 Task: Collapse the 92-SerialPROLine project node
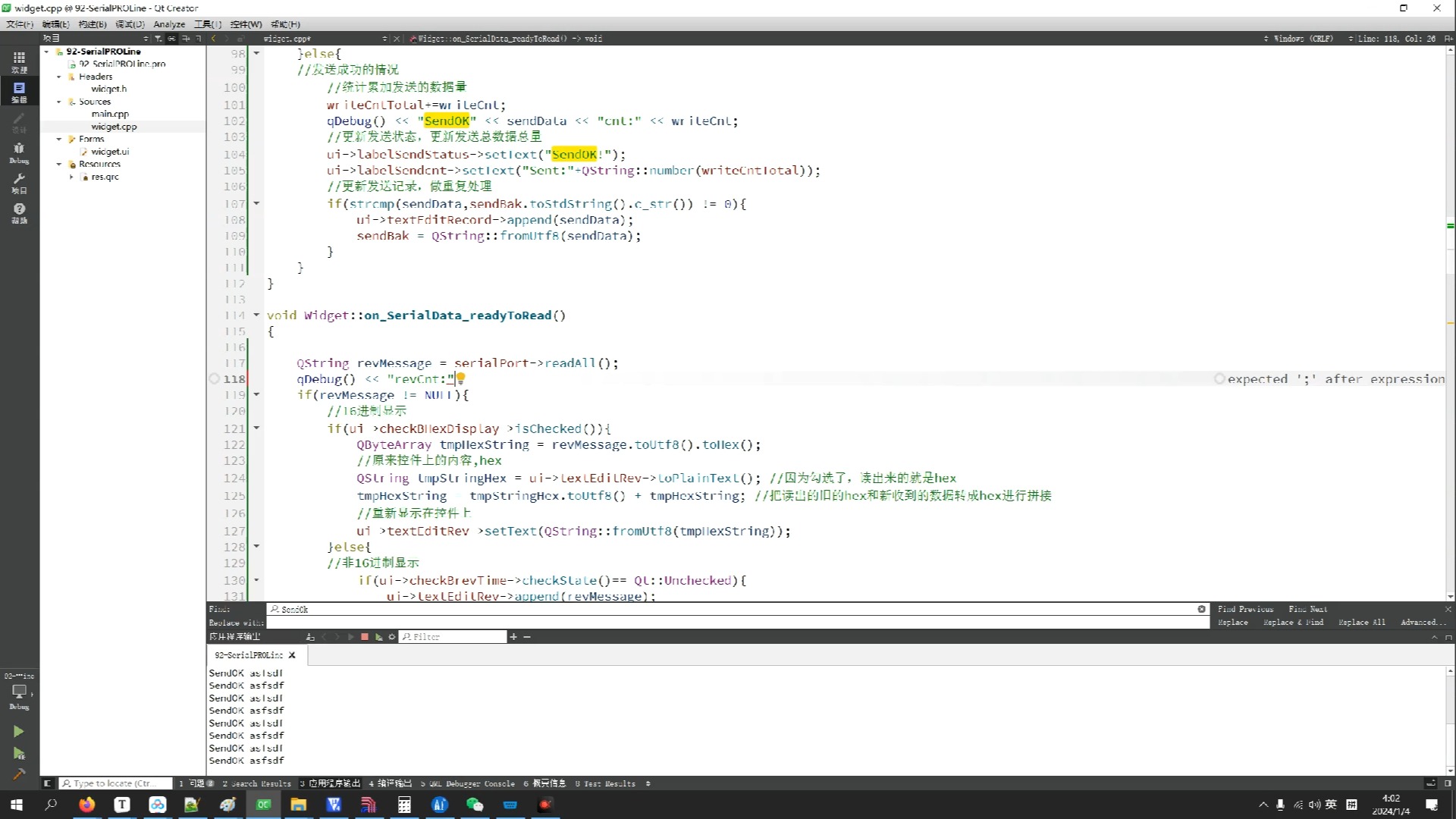coord(47,52)
